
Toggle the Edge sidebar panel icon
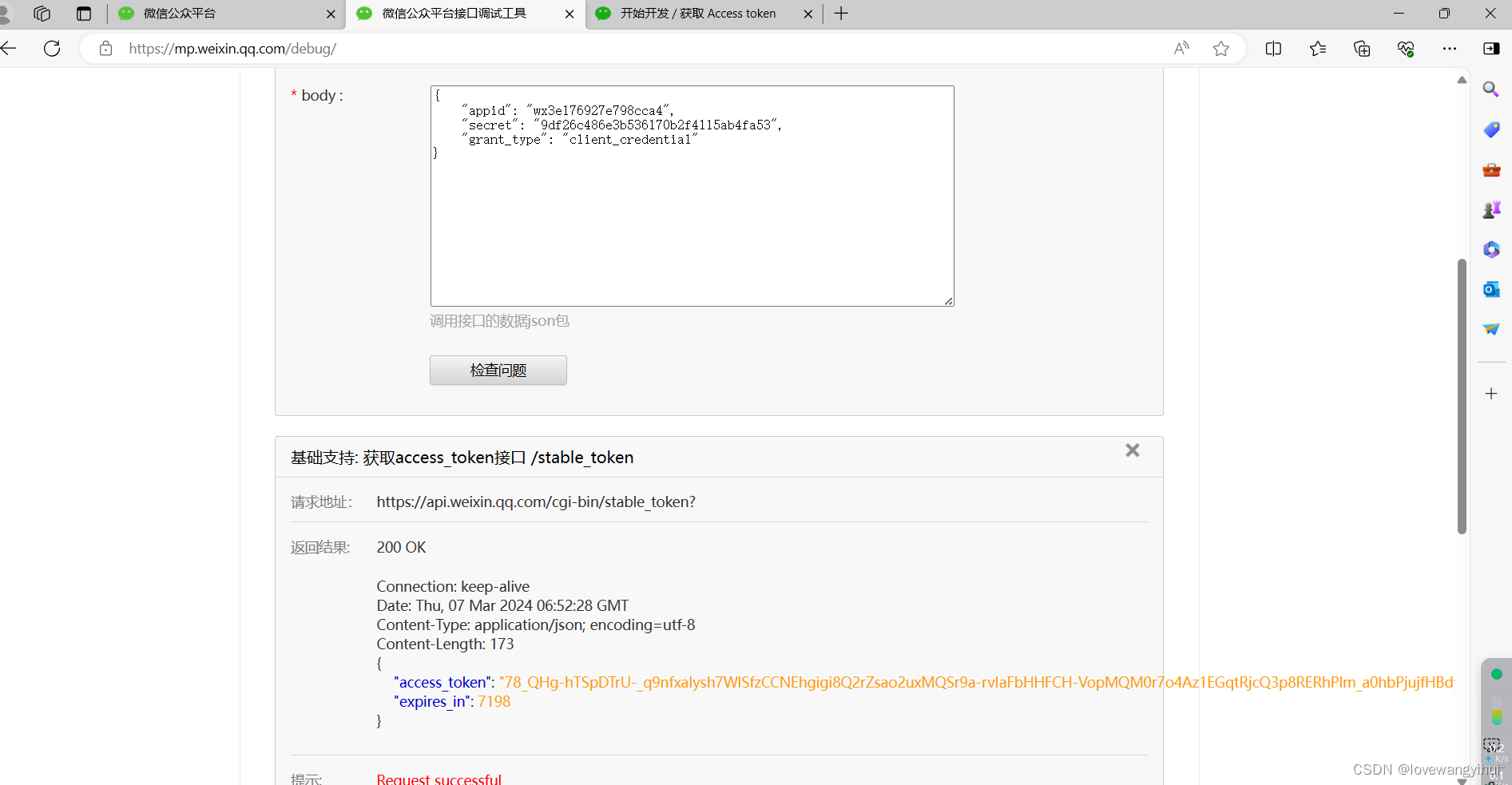click(x=1491, y=49)
